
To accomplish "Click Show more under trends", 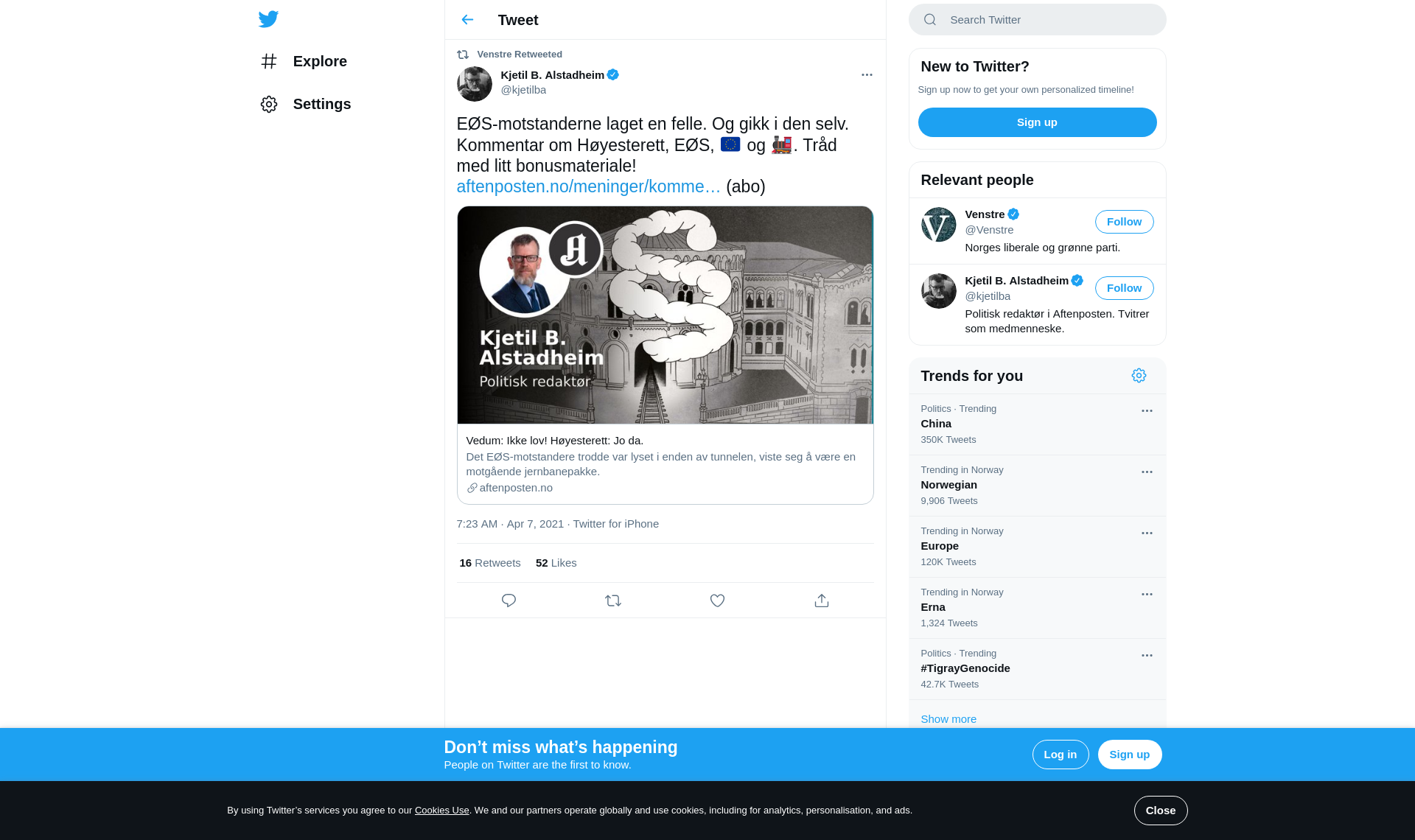I will pos(948,719).
